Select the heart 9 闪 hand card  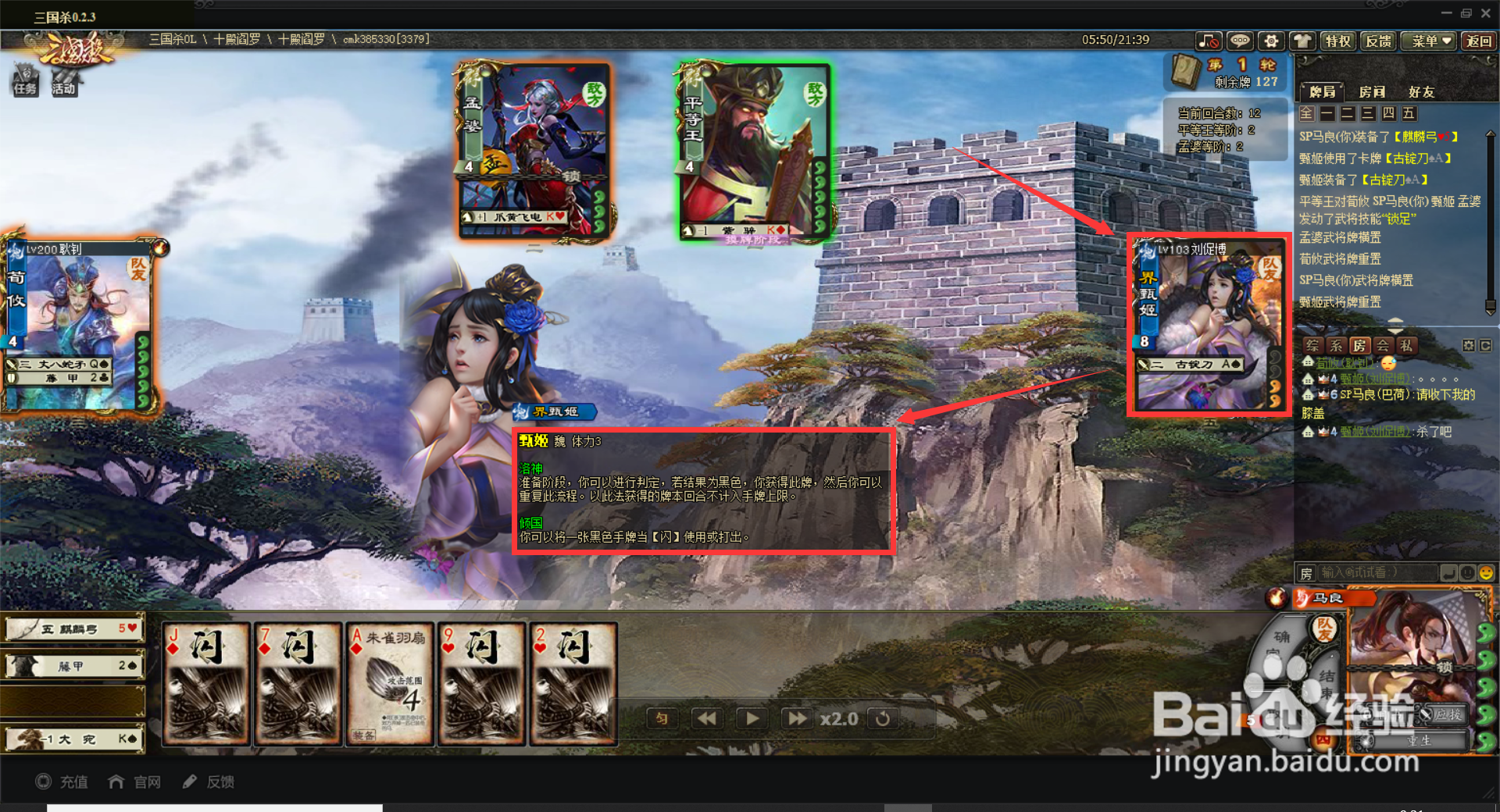[482, 684]
